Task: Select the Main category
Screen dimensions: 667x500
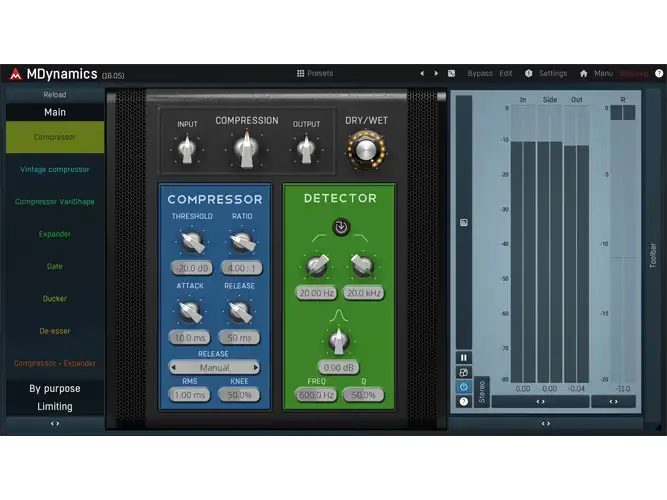Action: point(55,112)
